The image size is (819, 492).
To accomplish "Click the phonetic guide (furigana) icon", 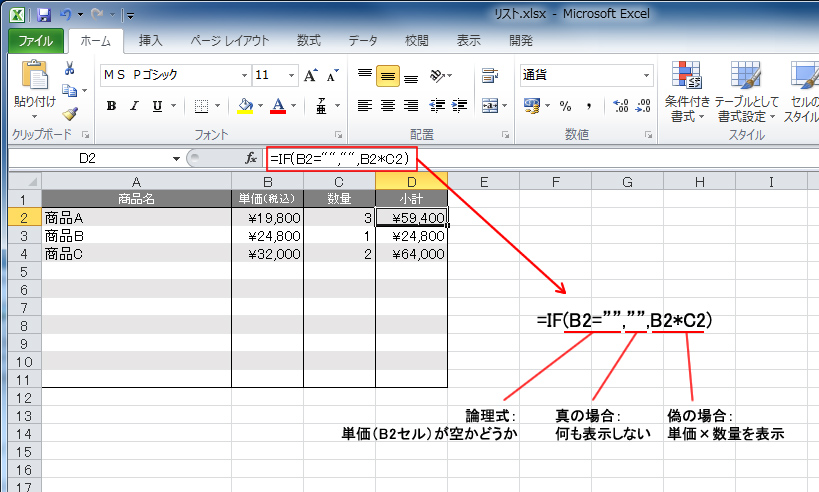I will tap(321, 106).
